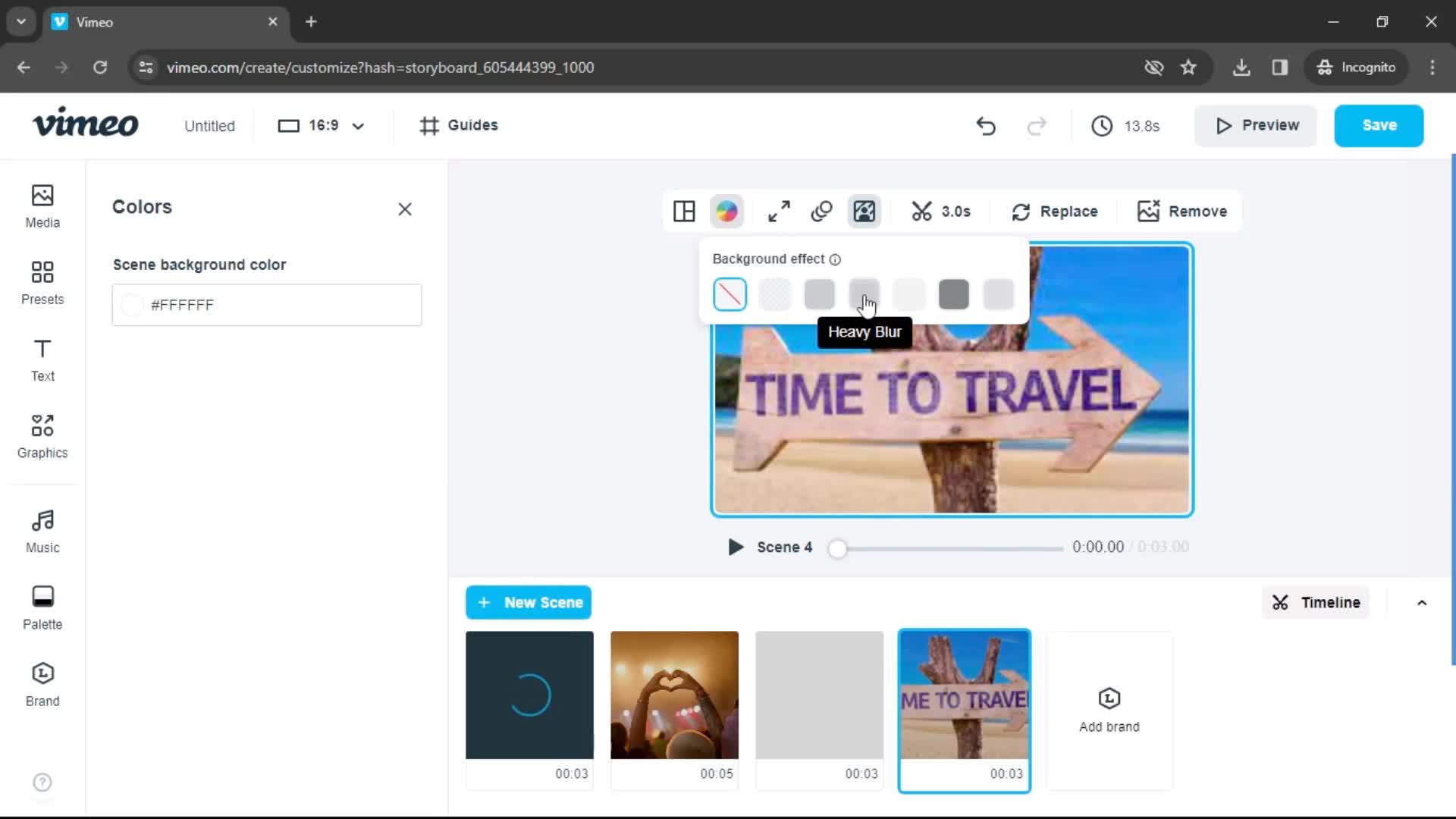Click the Palette menu item

click(42, 607)
